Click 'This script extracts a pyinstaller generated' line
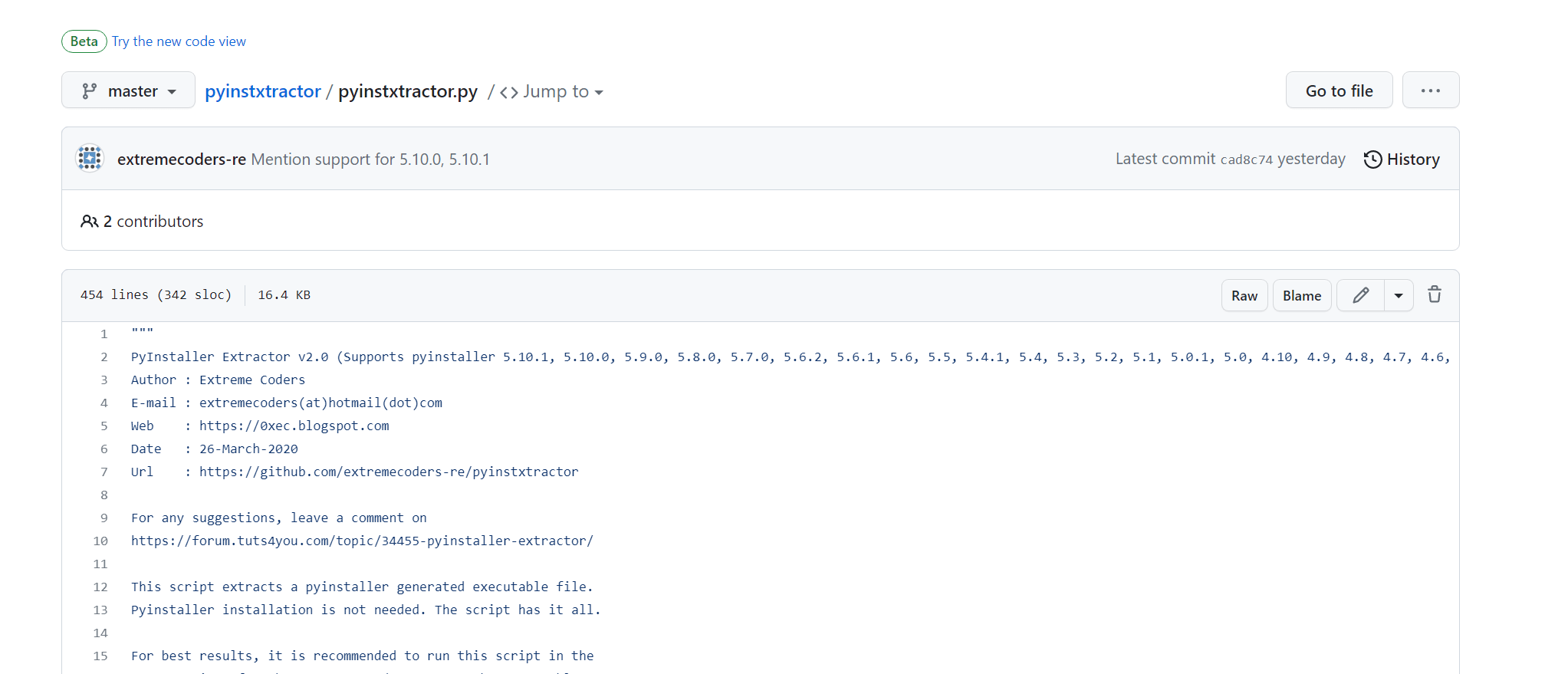Image resolution: width=1568 pixels, height=674 pixels. click(362, 587)
